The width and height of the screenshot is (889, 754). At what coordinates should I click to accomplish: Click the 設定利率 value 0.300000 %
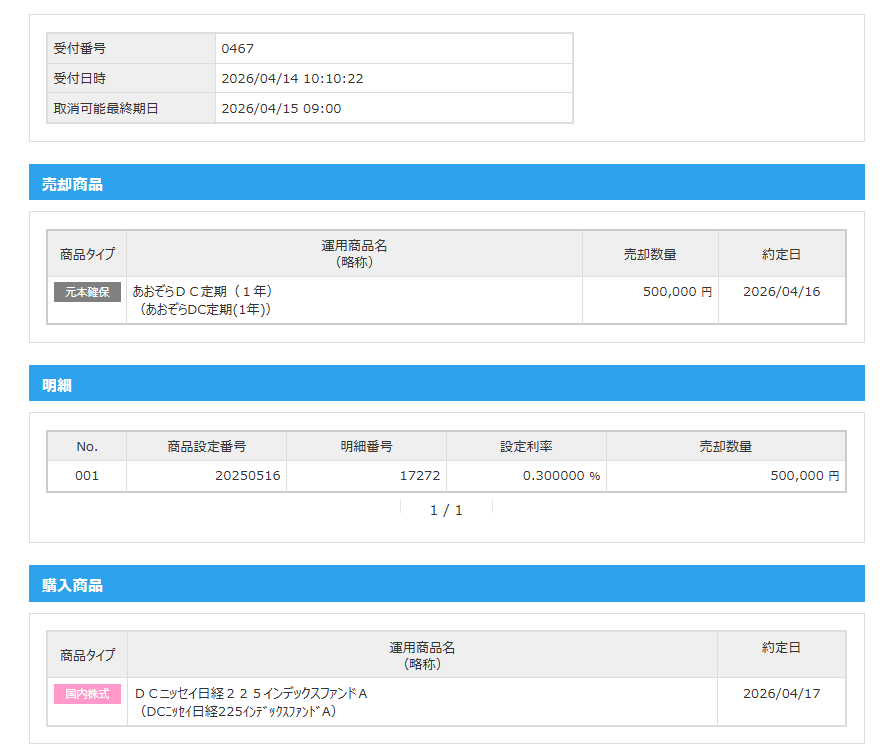[x=561, y=476]
